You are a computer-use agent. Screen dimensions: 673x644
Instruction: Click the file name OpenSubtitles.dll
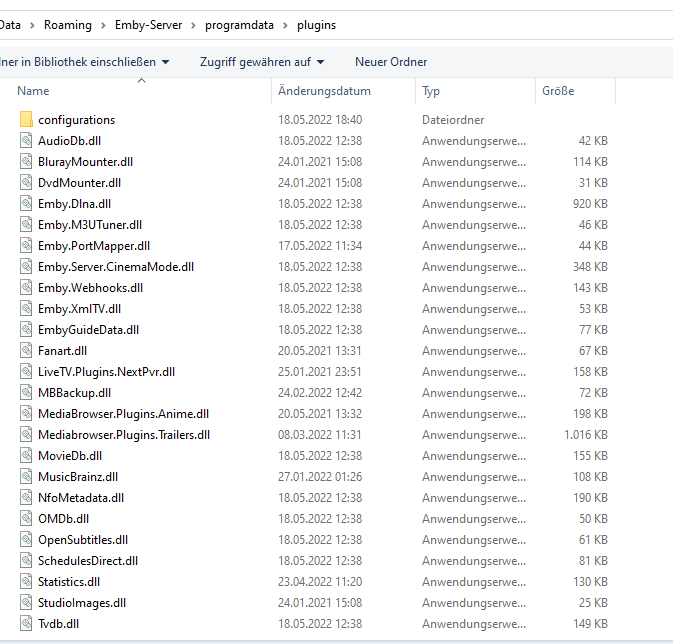click(83, 540)
